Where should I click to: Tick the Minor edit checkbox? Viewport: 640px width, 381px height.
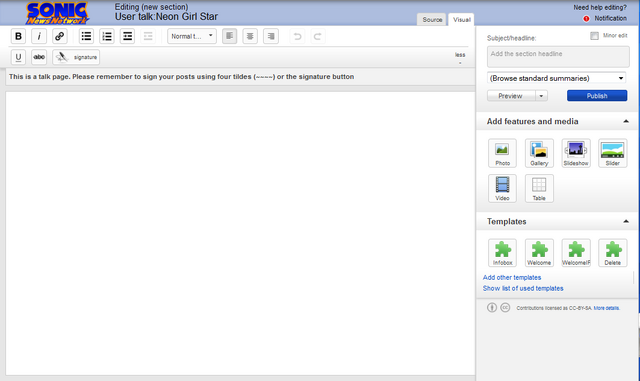point(594,36)
